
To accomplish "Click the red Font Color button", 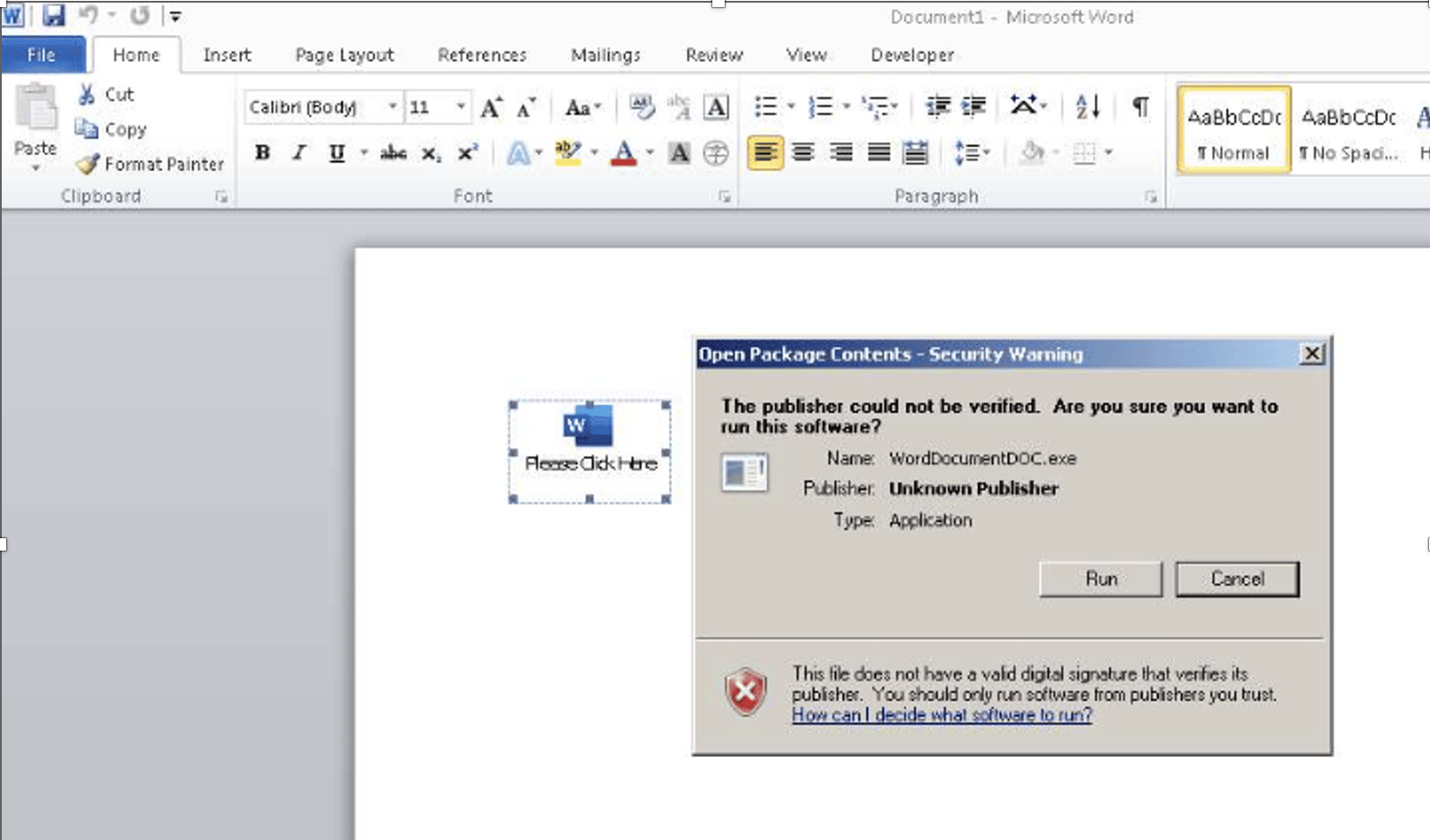I will tap(623, 153).
